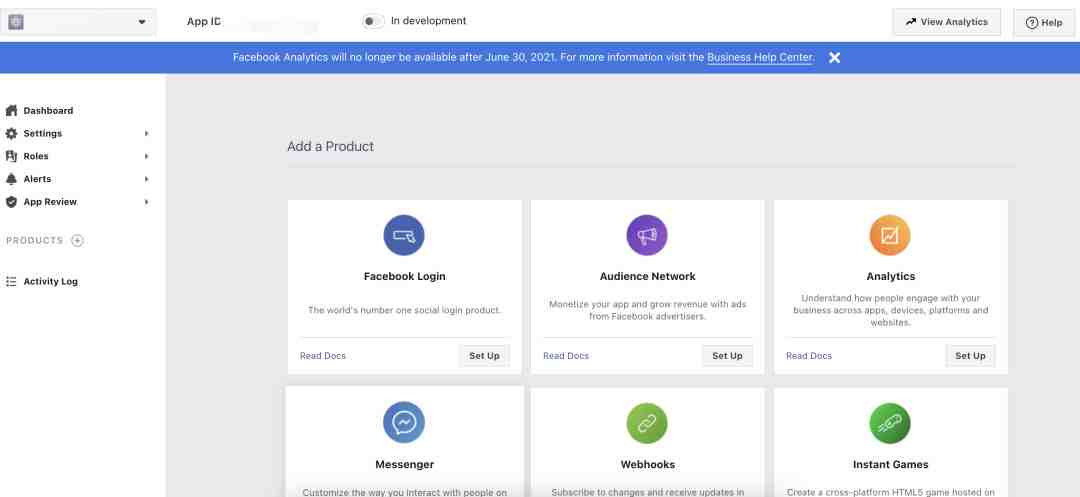Screen dimensions: 1080x497
Task: Click the Activity Log list icon
Action: pyautogui.click(x=11, y=282)
